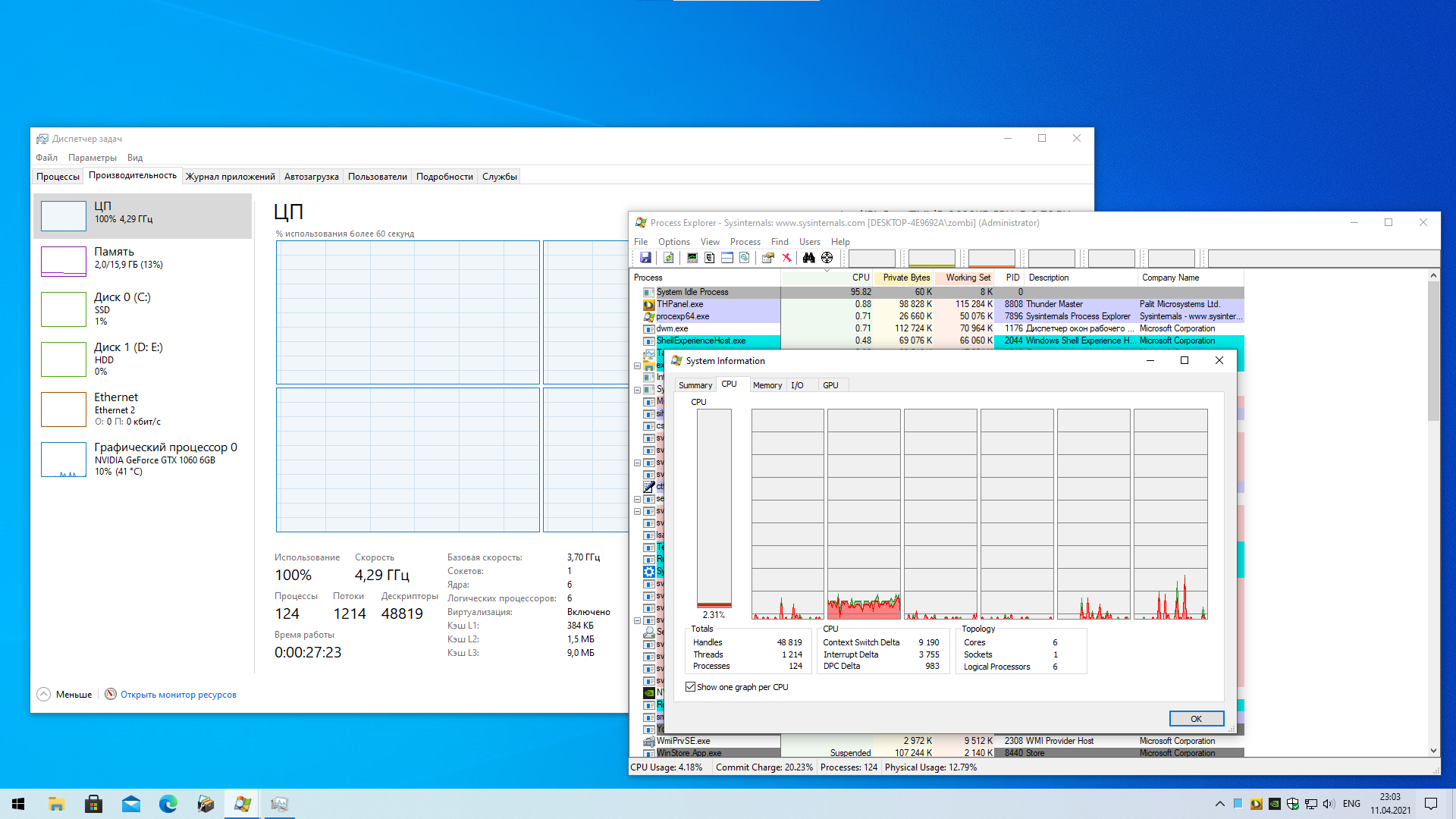Switch to the Подробности tab
Image resolution: width=1456 pixels, height=819 pixels.
click(x=444, y=177)
